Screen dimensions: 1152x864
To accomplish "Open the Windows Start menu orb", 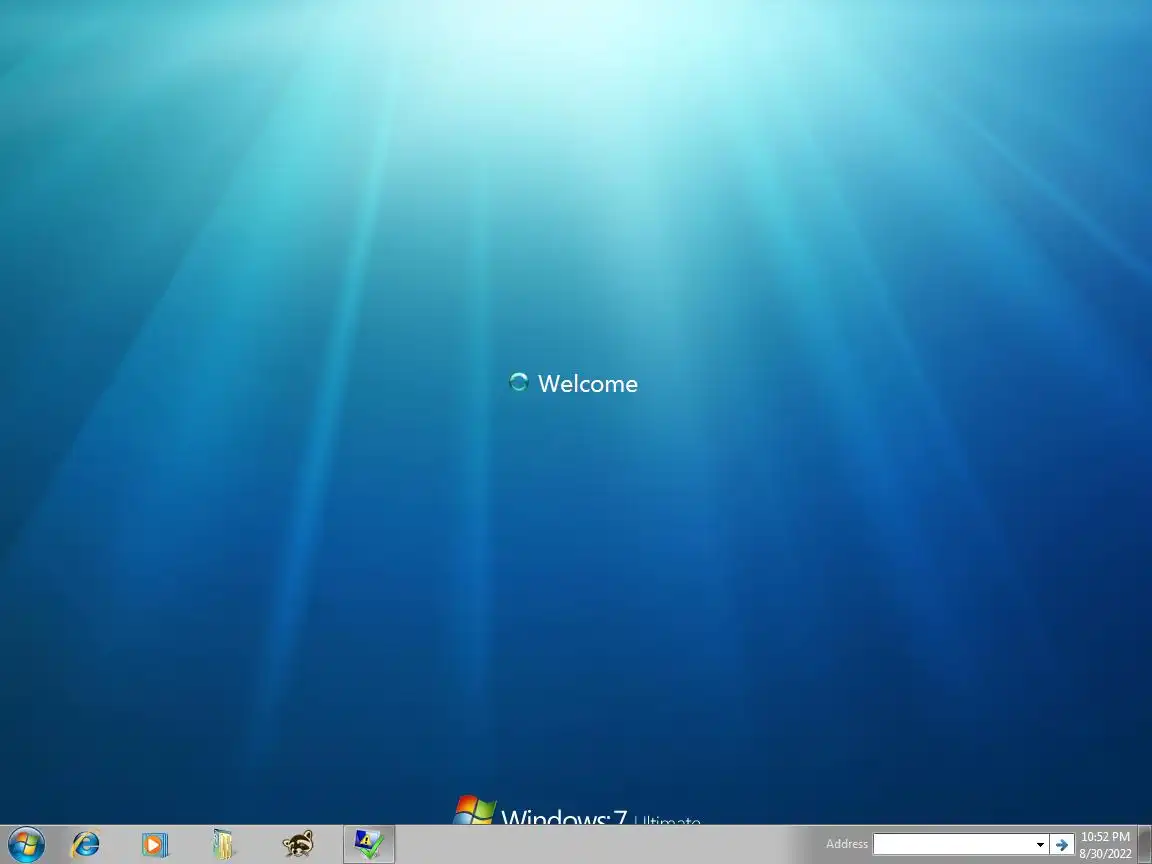I will 26,844.
